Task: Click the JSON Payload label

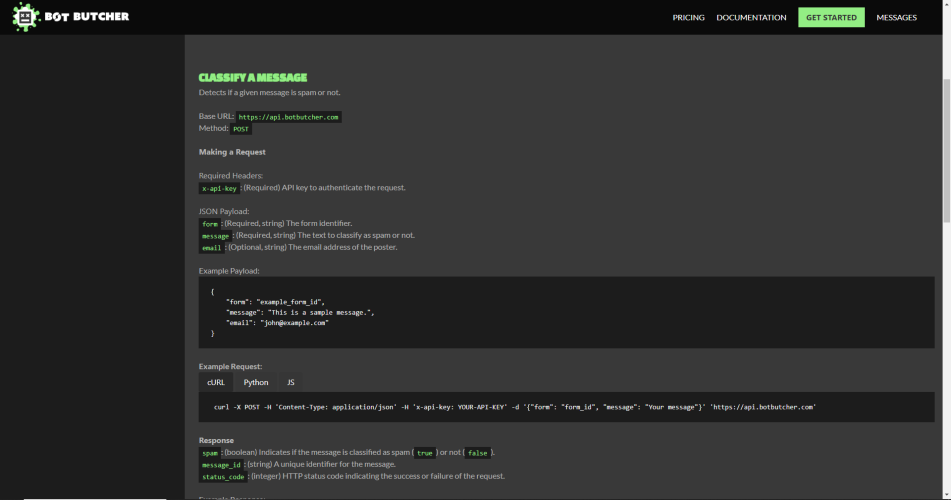Action: (224, 211)
